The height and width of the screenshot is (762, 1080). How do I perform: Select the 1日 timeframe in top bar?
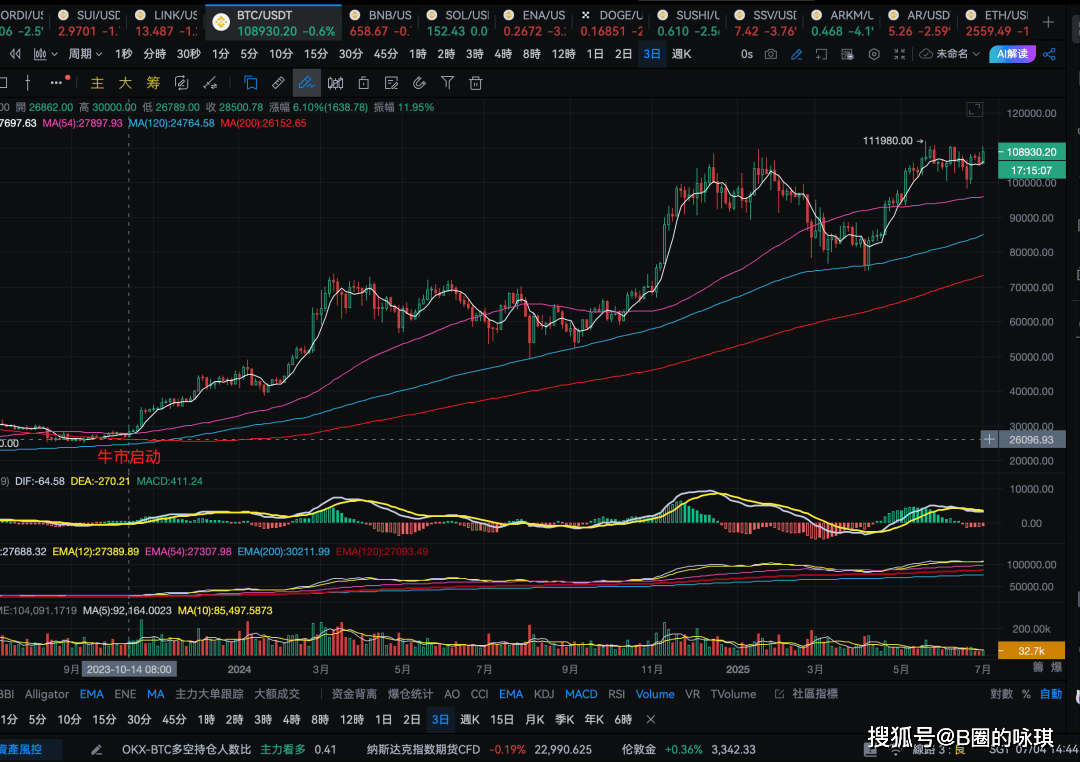[594, 54]
